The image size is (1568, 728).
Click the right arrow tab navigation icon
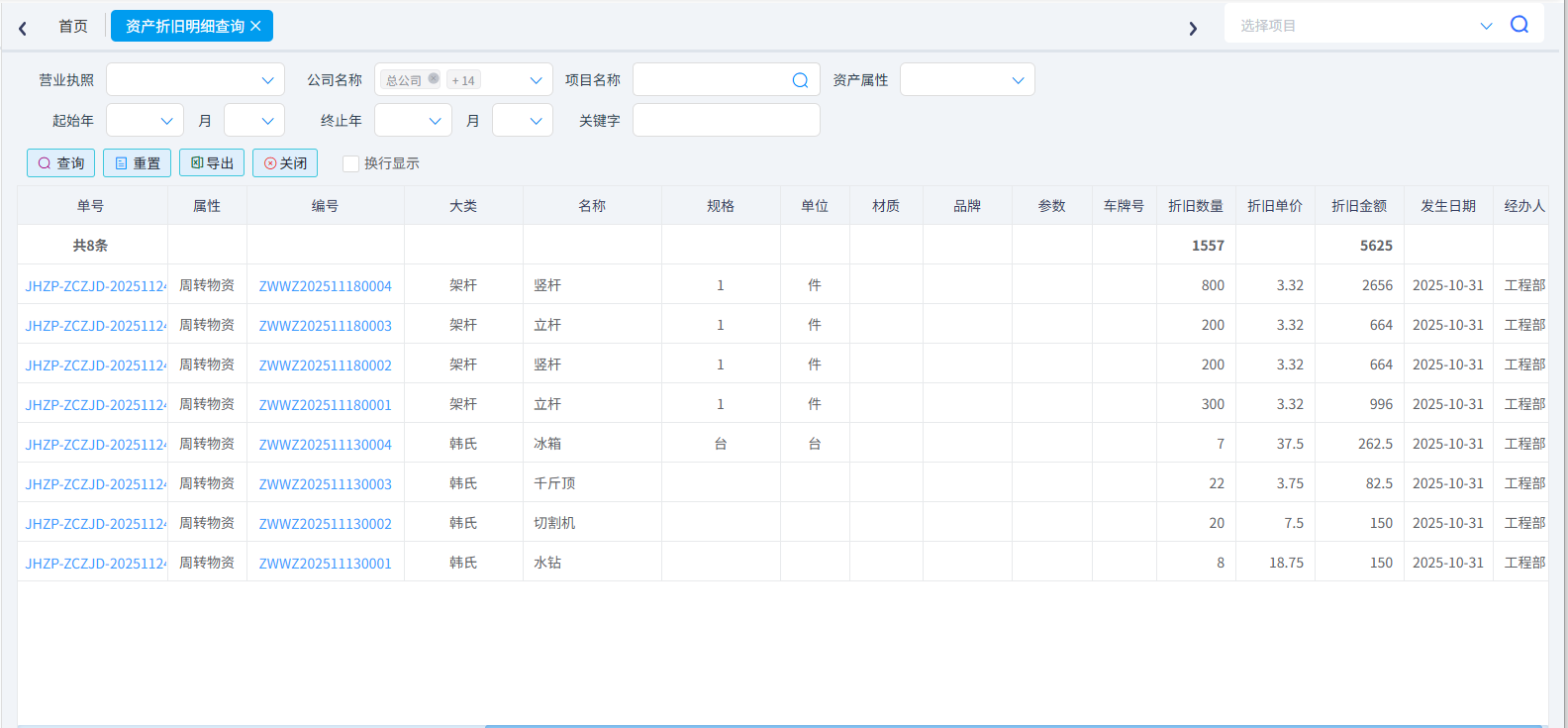pyautogui.click(x=1193, y=28)
